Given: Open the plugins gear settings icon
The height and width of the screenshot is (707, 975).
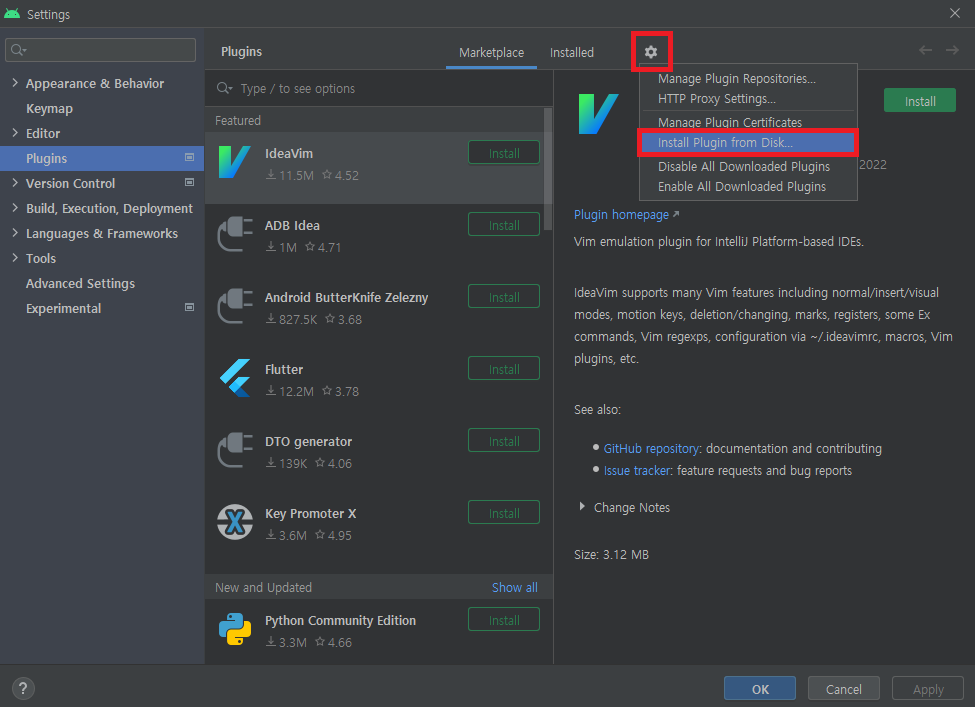Looking at the screenshot, I should pos(650,52).
